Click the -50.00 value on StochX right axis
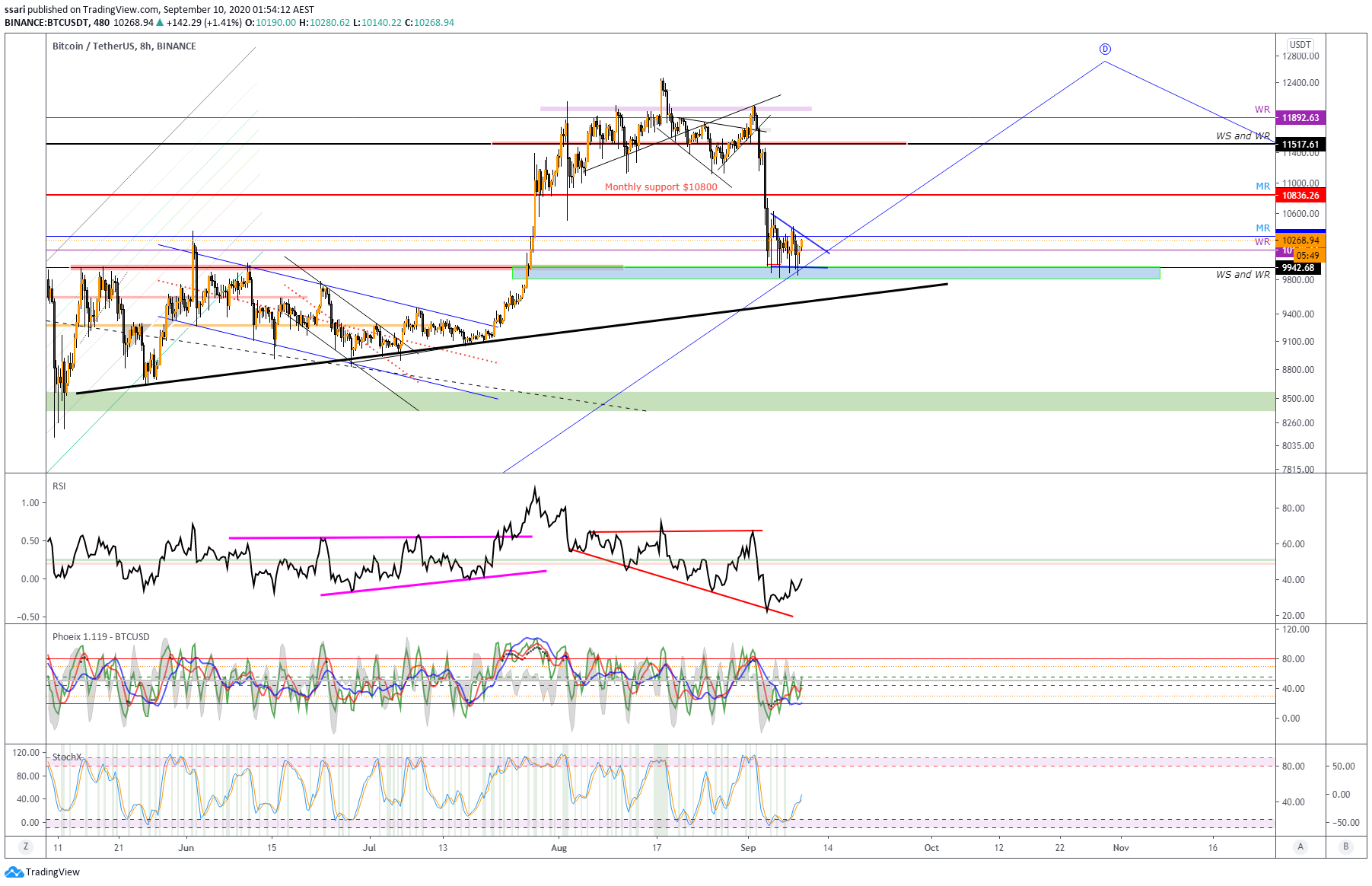This screenshot has width=1372, height=886. coord(1345,823)
